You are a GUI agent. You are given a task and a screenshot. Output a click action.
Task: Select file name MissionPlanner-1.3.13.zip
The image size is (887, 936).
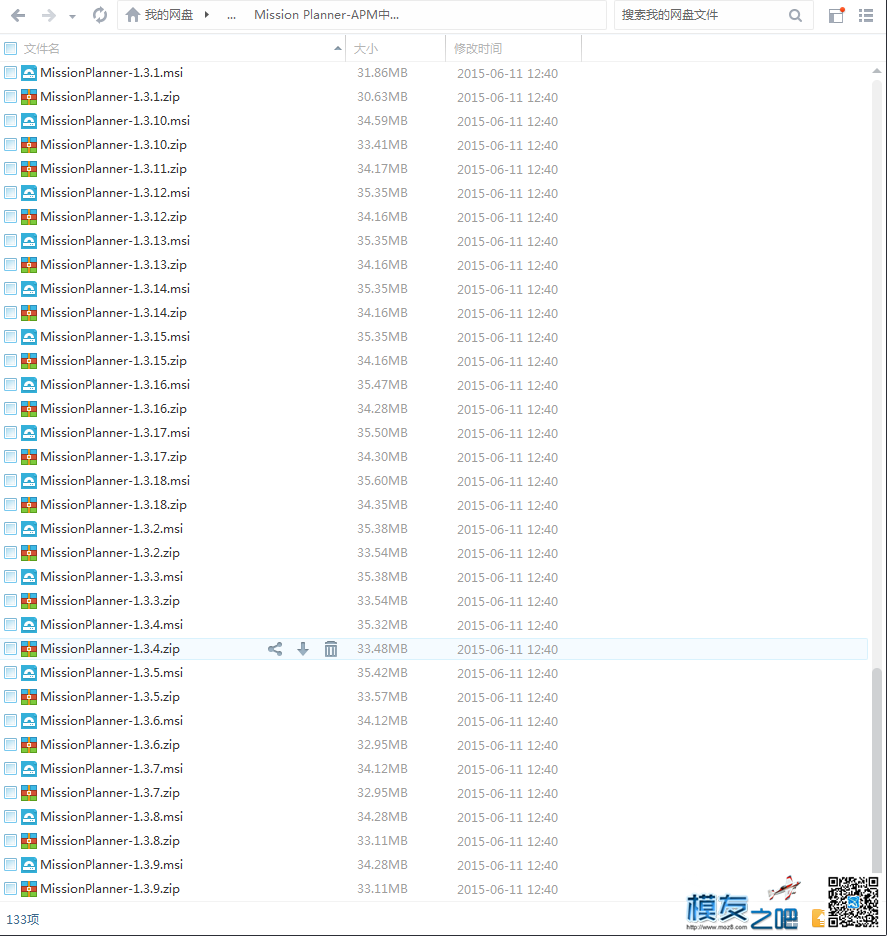coord(113,264)
